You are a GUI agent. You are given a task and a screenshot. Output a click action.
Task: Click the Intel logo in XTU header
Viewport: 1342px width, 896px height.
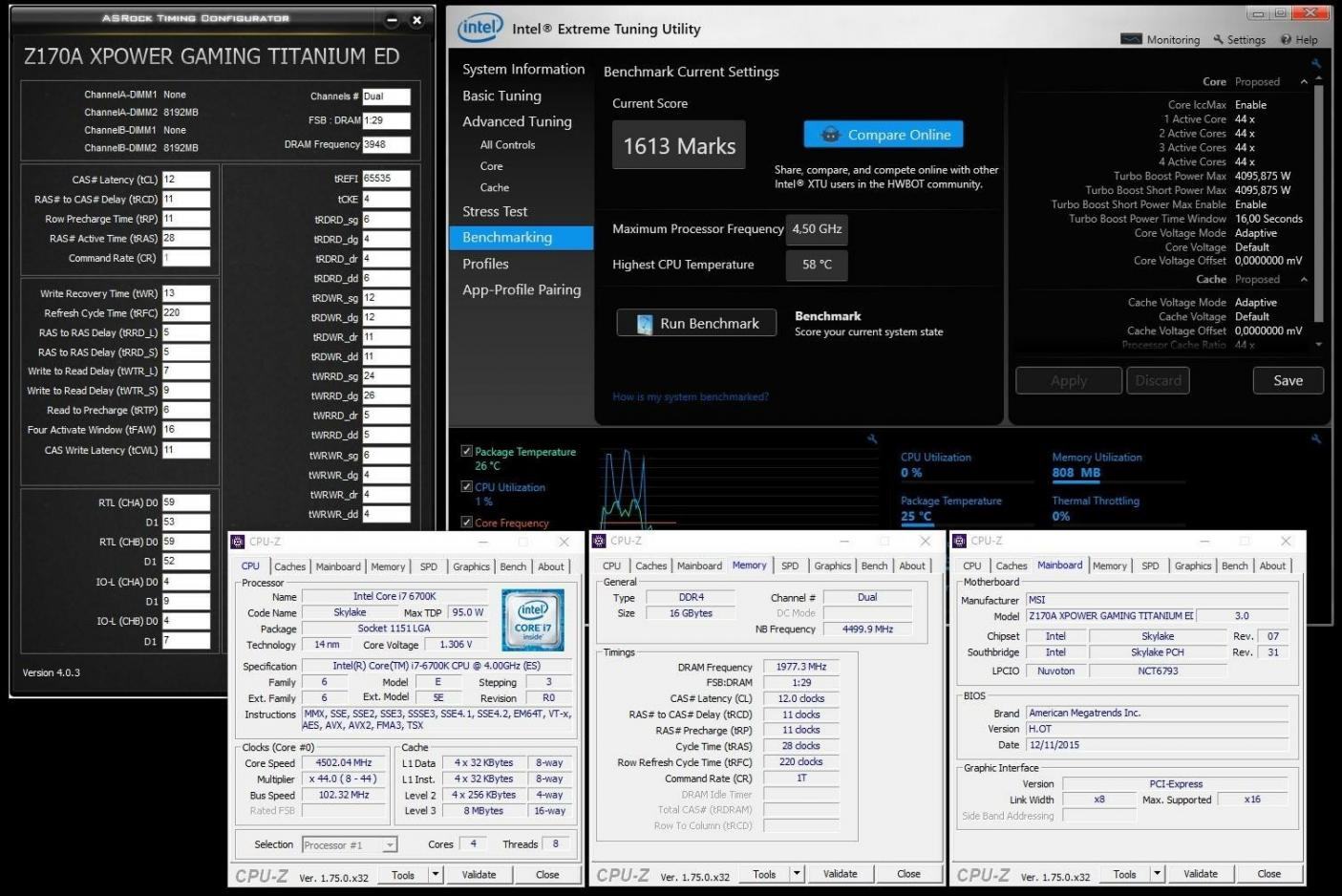click(479, 29)
